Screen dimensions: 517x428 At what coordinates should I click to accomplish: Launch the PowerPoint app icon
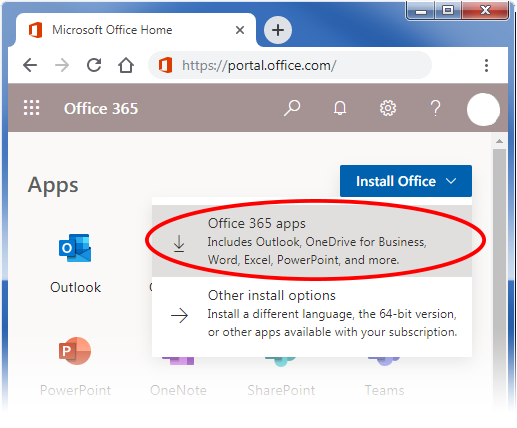coord(75,351)
